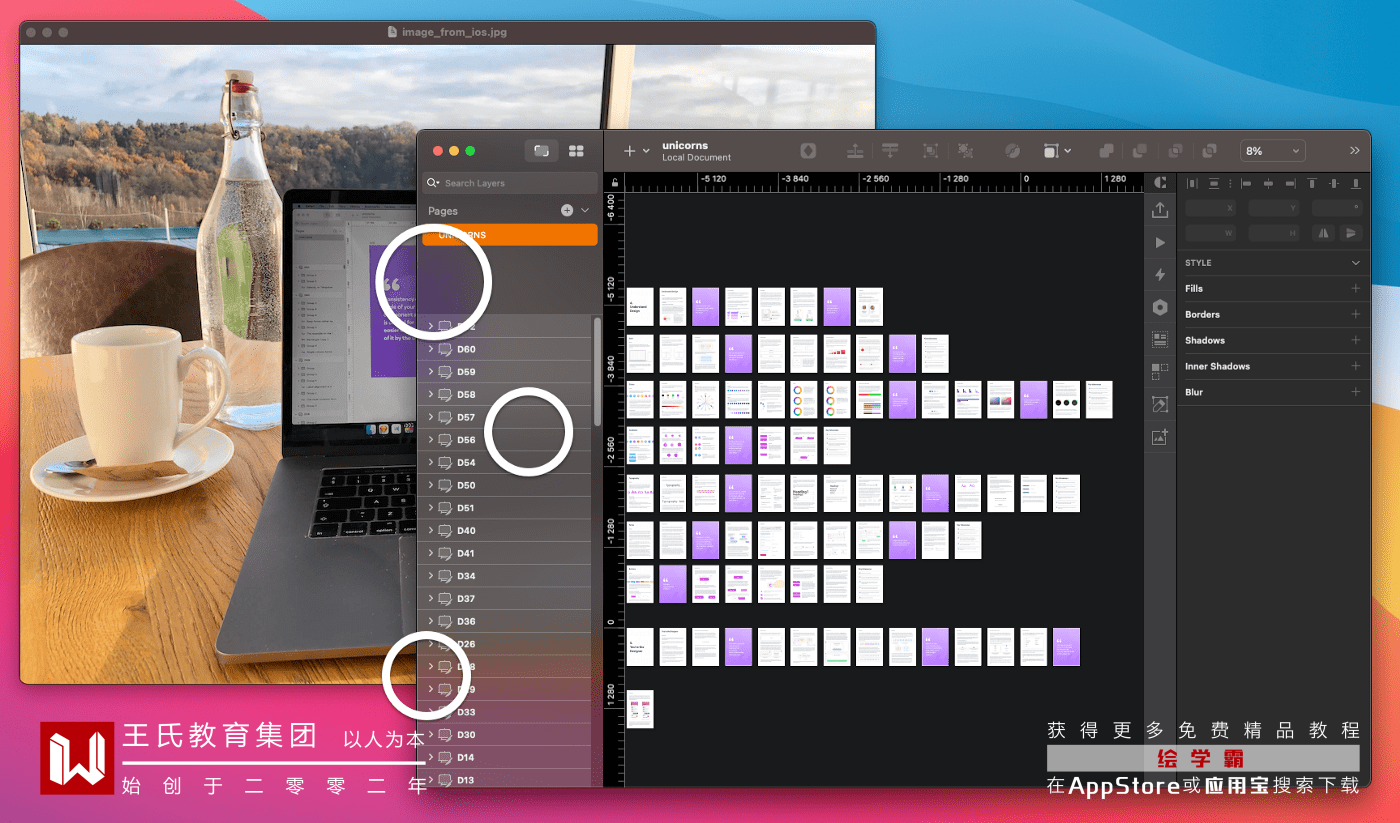Click the Group toolbar icon
This screenshot has width=1400, height=823.
tap(930, 151)
